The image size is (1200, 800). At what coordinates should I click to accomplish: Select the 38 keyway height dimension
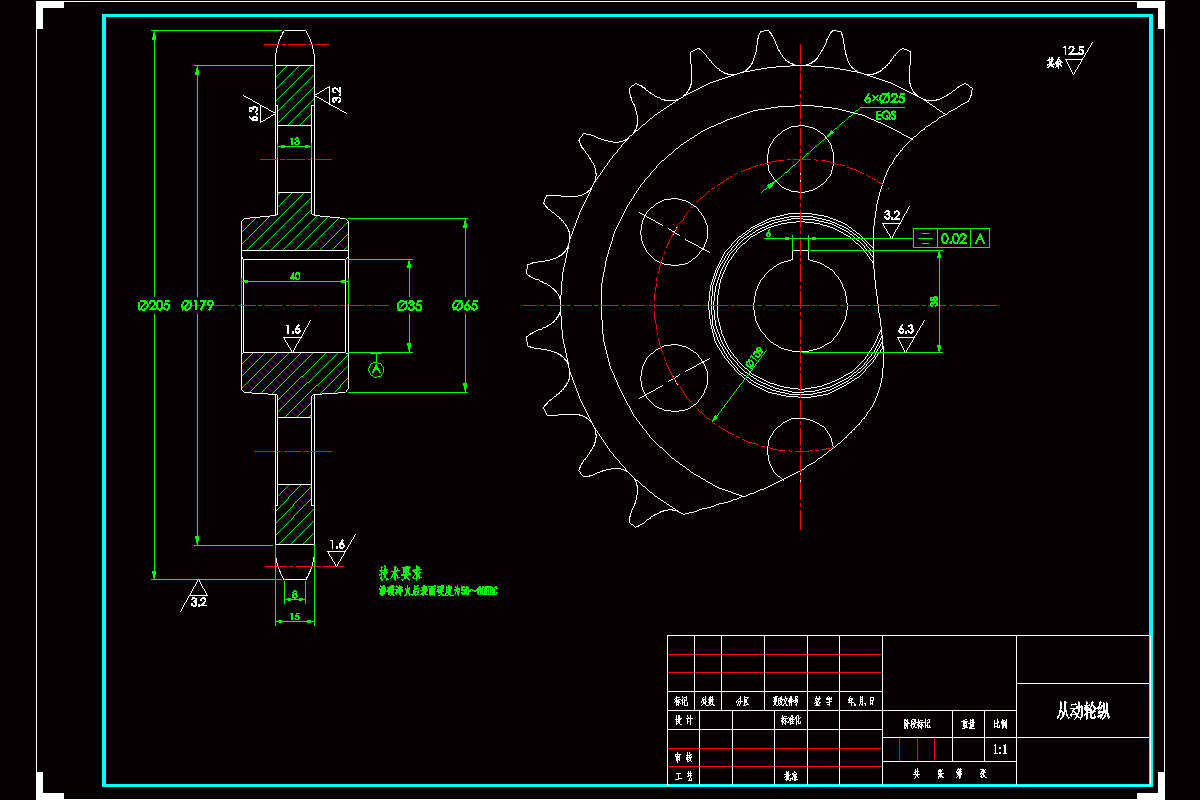coord(933,301)
